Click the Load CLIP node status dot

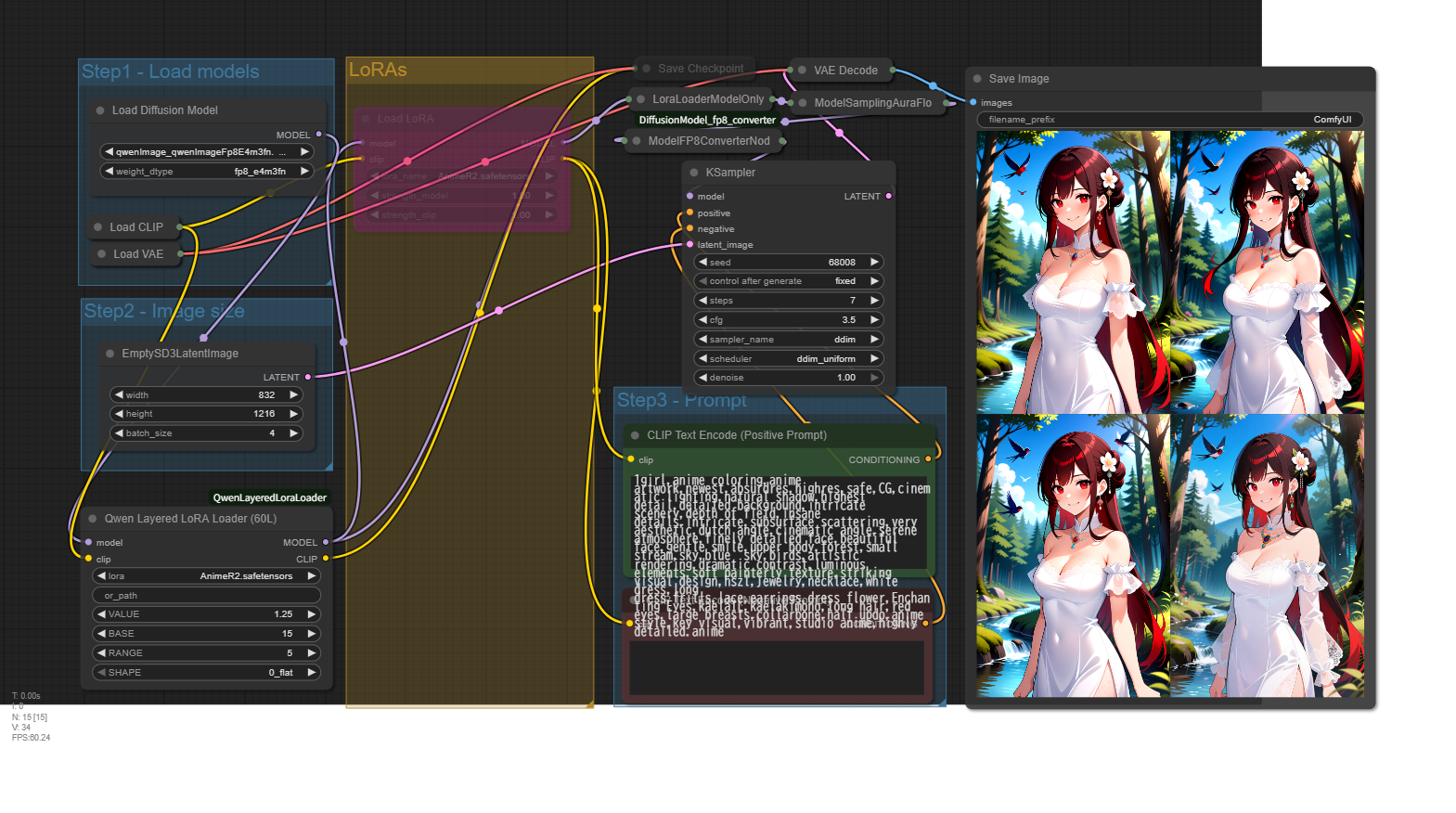pos(98,227)
